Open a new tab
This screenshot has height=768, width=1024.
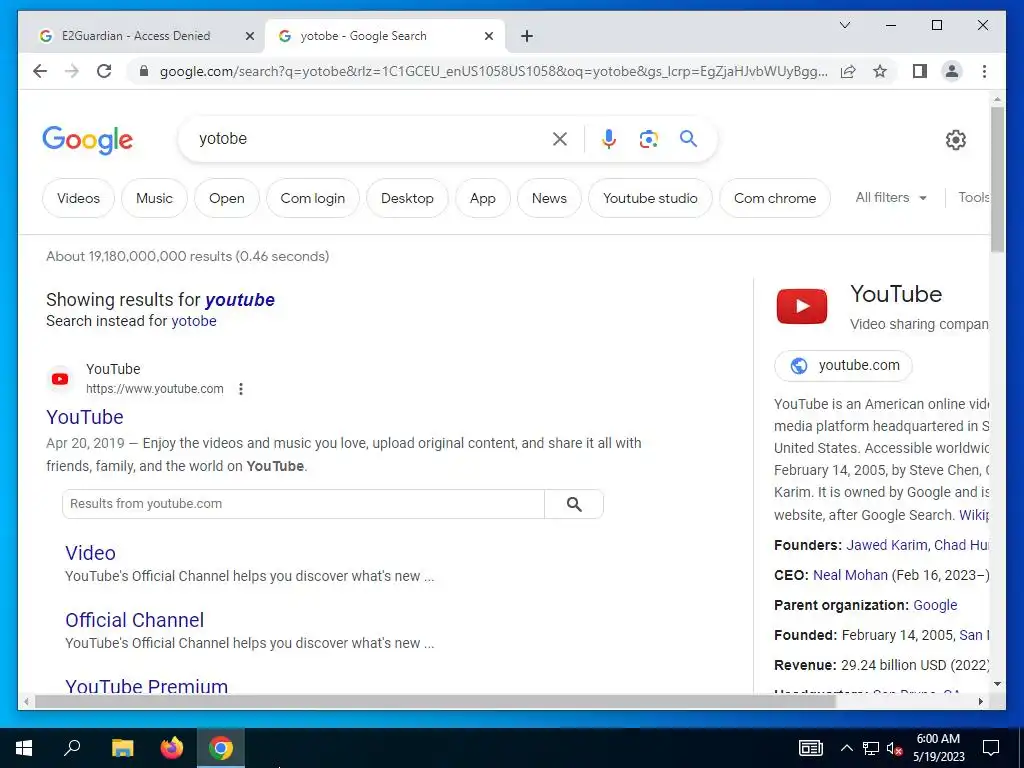coord(527,36)
